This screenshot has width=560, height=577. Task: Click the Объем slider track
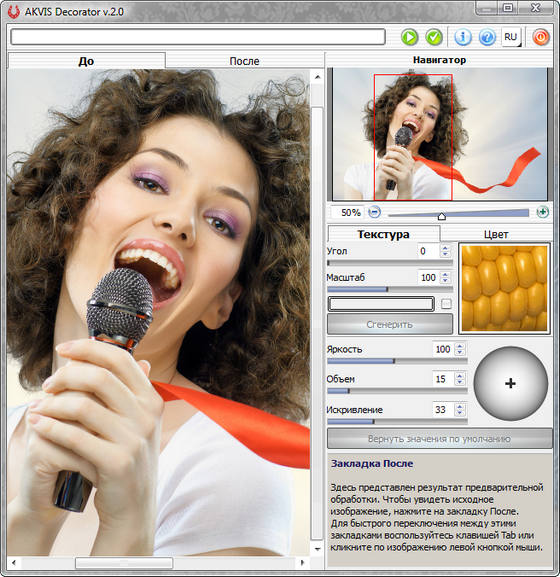(397, 391)
